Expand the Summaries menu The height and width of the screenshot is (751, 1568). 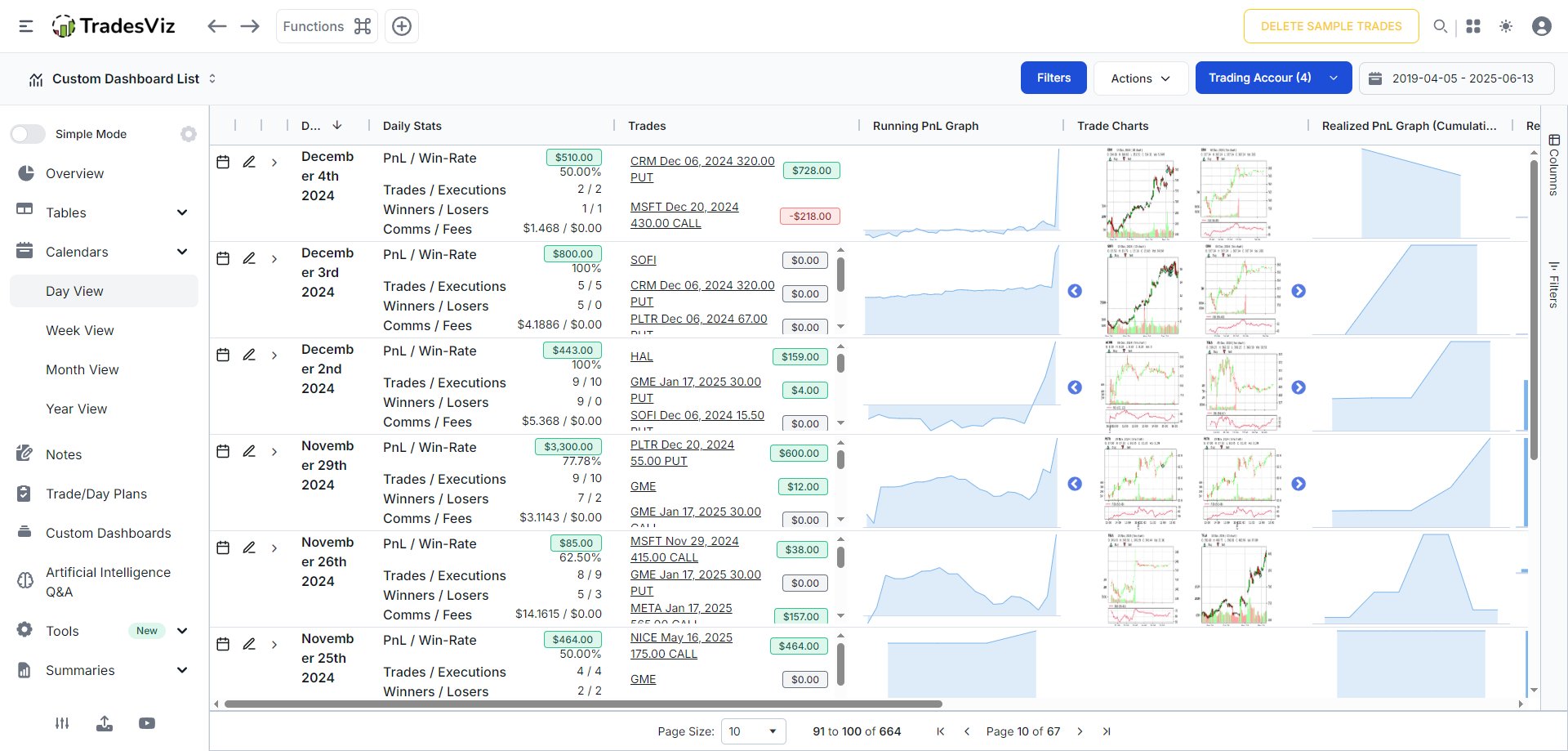(104, 670)
